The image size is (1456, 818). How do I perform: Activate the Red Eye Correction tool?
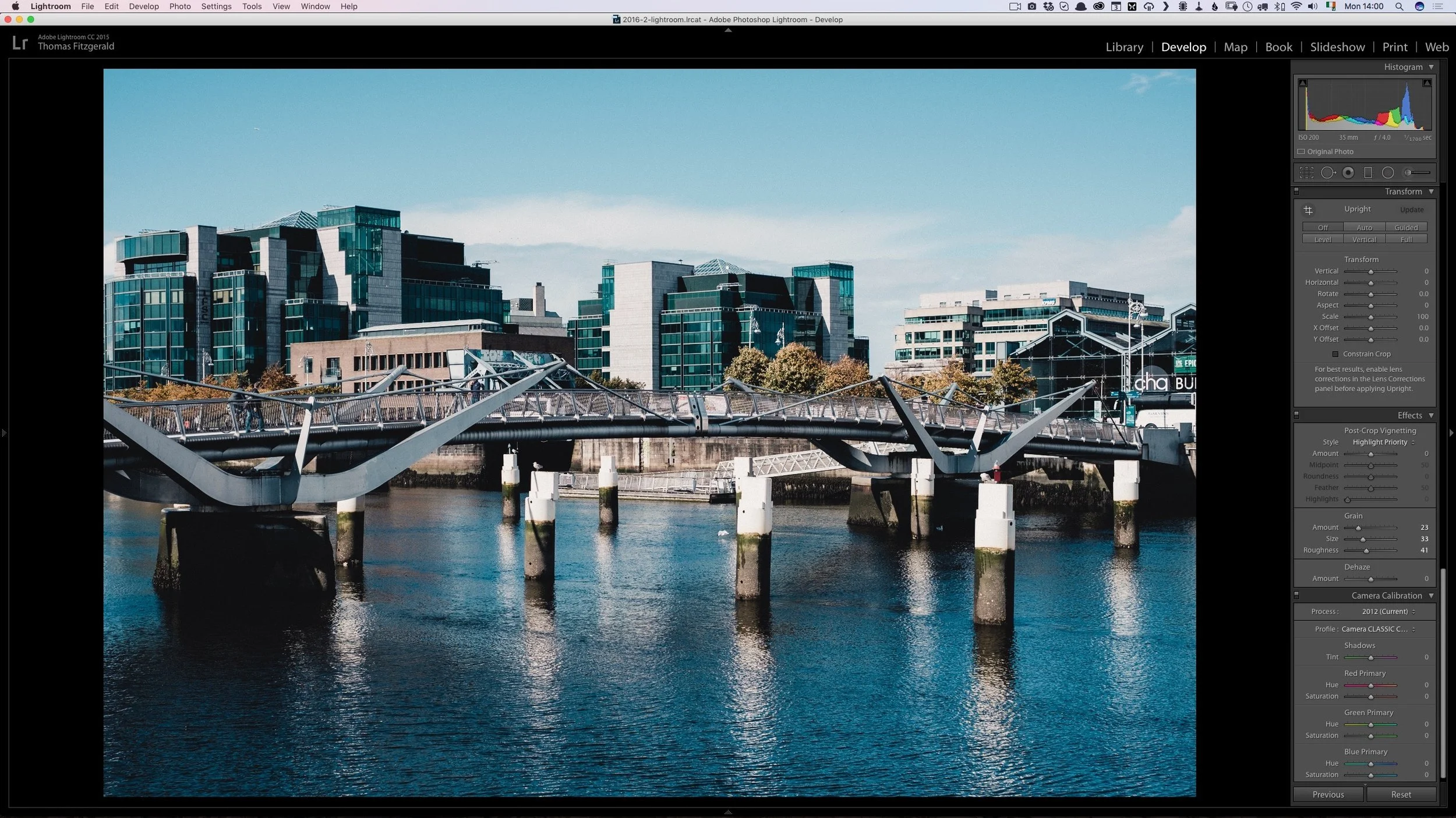1348,173
